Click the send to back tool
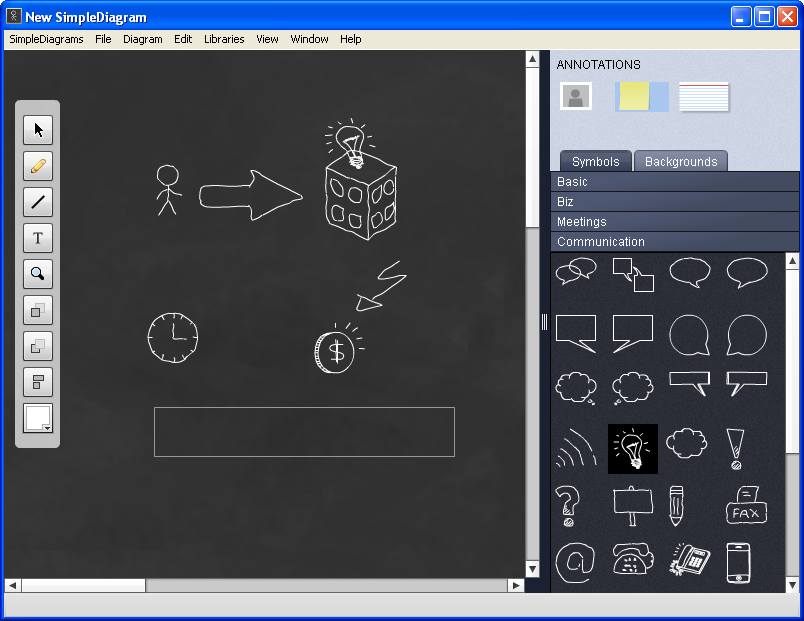This screenshot has width=804, height=621. click(38, 346)
